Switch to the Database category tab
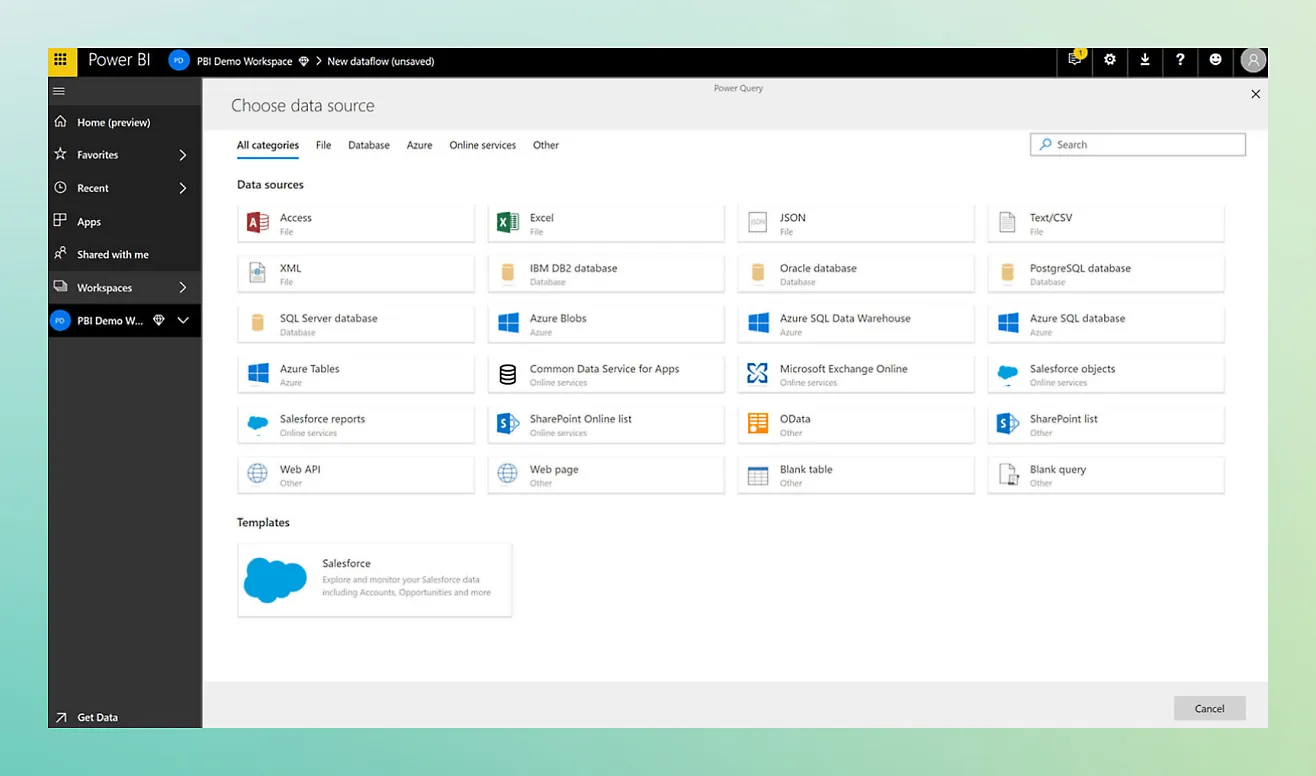The image size is (1316, 776). tap(368, 145)
